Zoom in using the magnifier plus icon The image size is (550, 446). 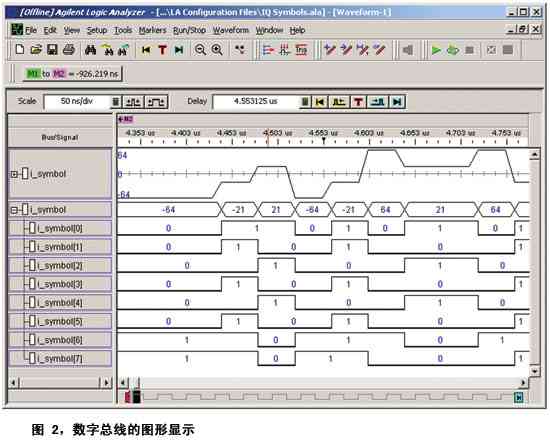pyautogui.click(x=217, y=50)
